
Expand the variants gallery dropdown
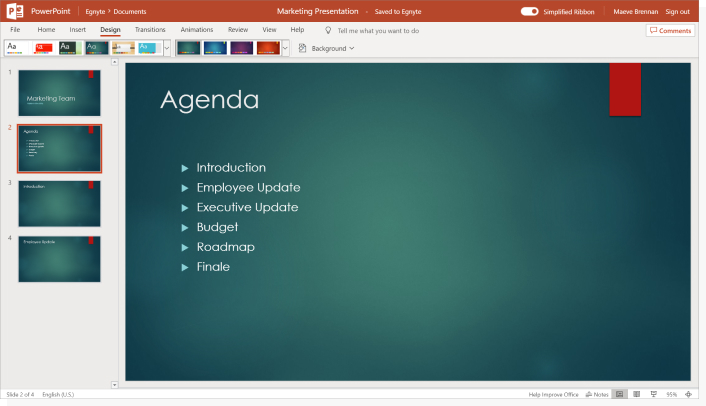click(286, 47)
